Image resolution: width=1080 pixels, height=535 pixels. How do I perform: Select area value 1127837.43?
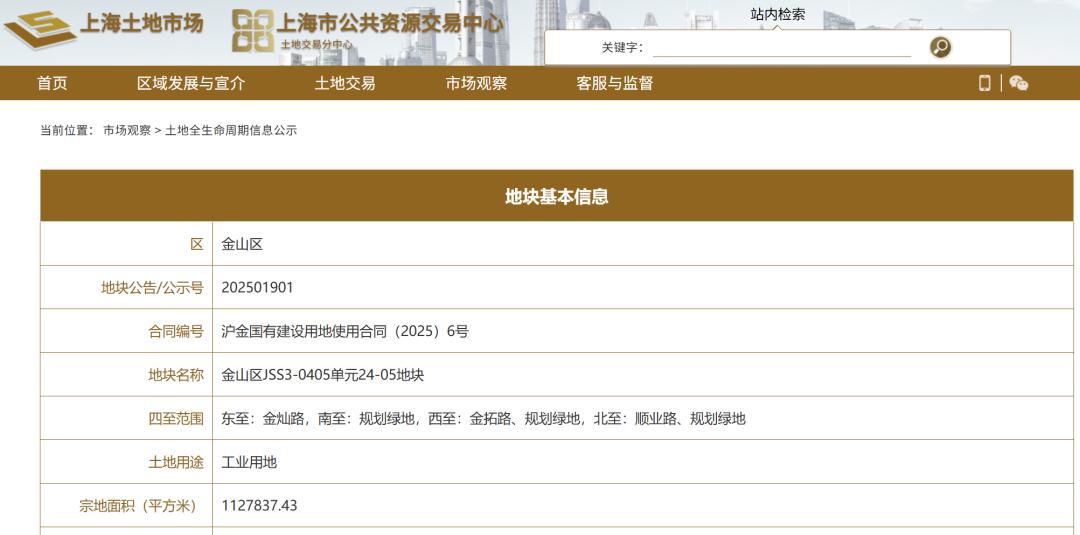259,505
